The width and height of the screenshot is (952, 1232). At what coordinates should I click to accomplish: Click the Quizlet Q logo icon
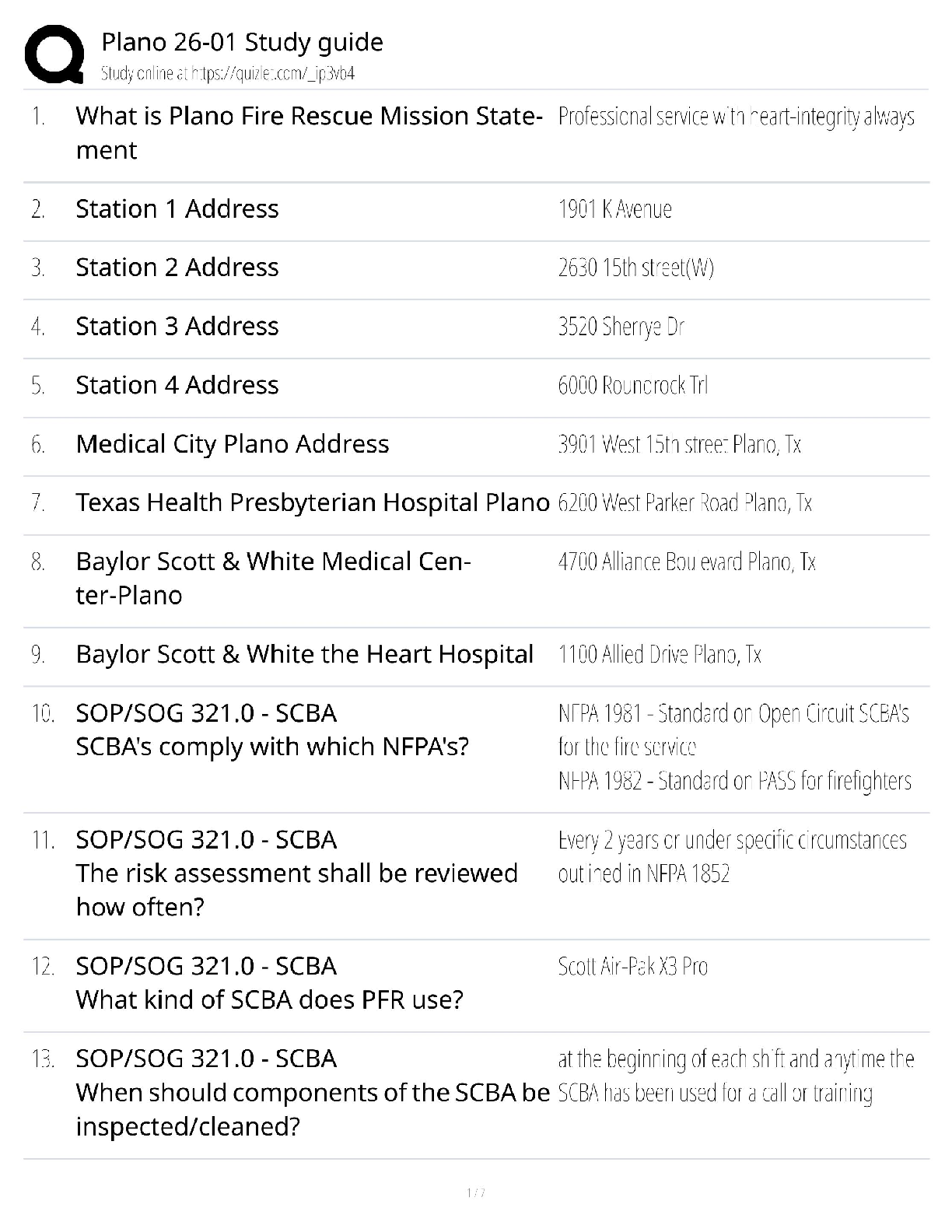[54, 54]
